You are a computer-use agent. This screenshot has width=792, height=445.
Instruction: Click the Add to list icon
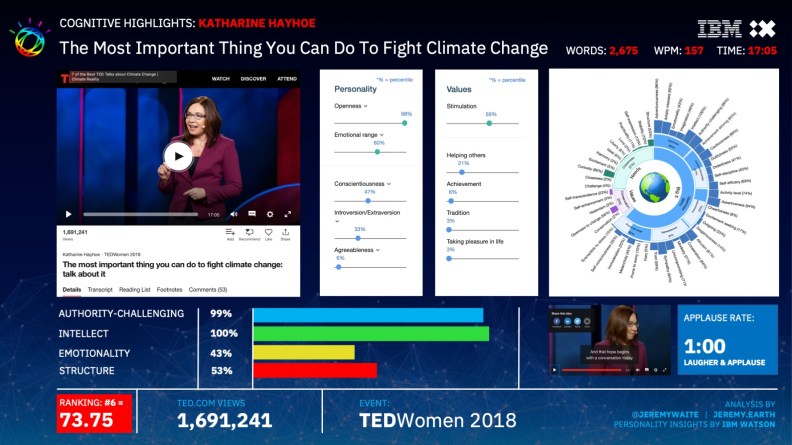(230, 234)
